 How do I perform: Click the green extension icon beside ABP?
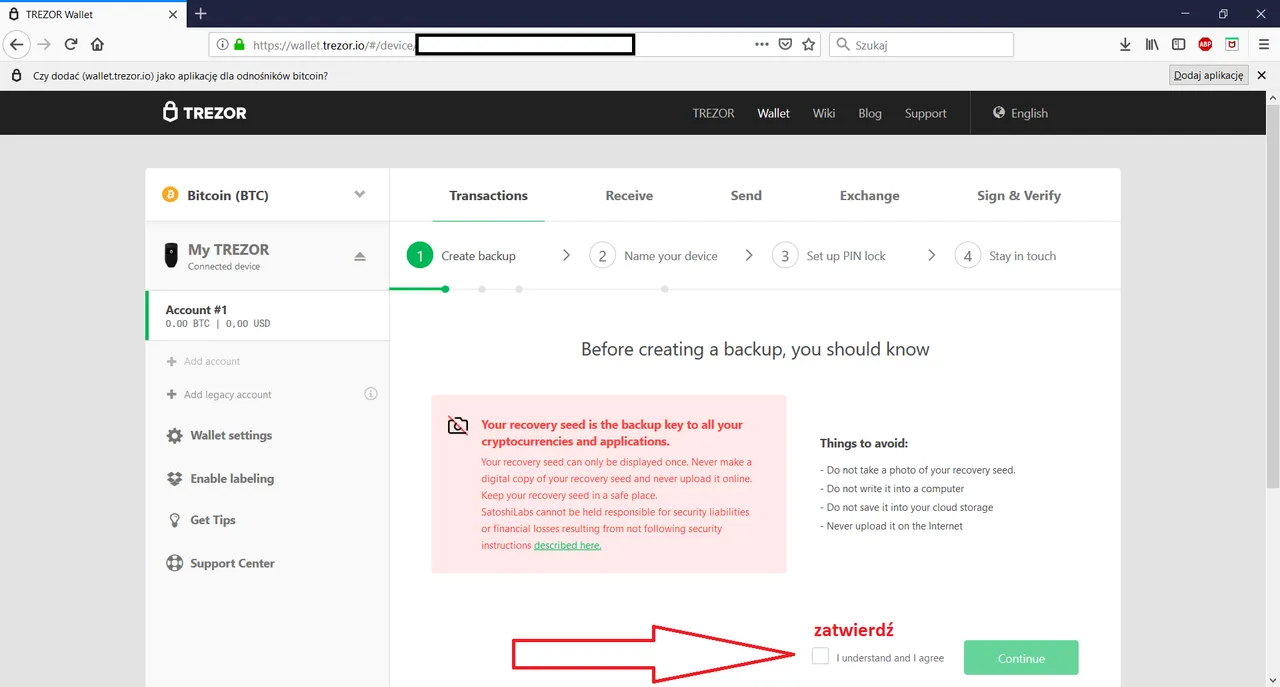tap(1232, 44)
